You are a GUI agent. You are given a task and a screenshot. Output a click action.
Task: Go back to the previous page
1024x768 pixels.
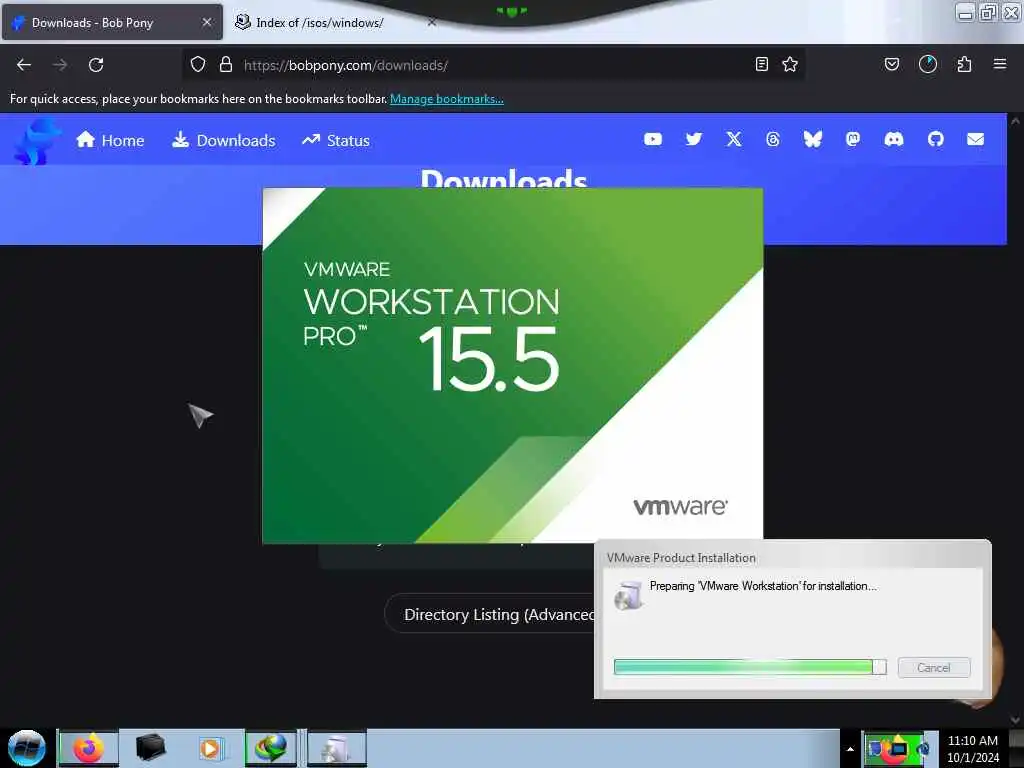[x=24, y=65]
